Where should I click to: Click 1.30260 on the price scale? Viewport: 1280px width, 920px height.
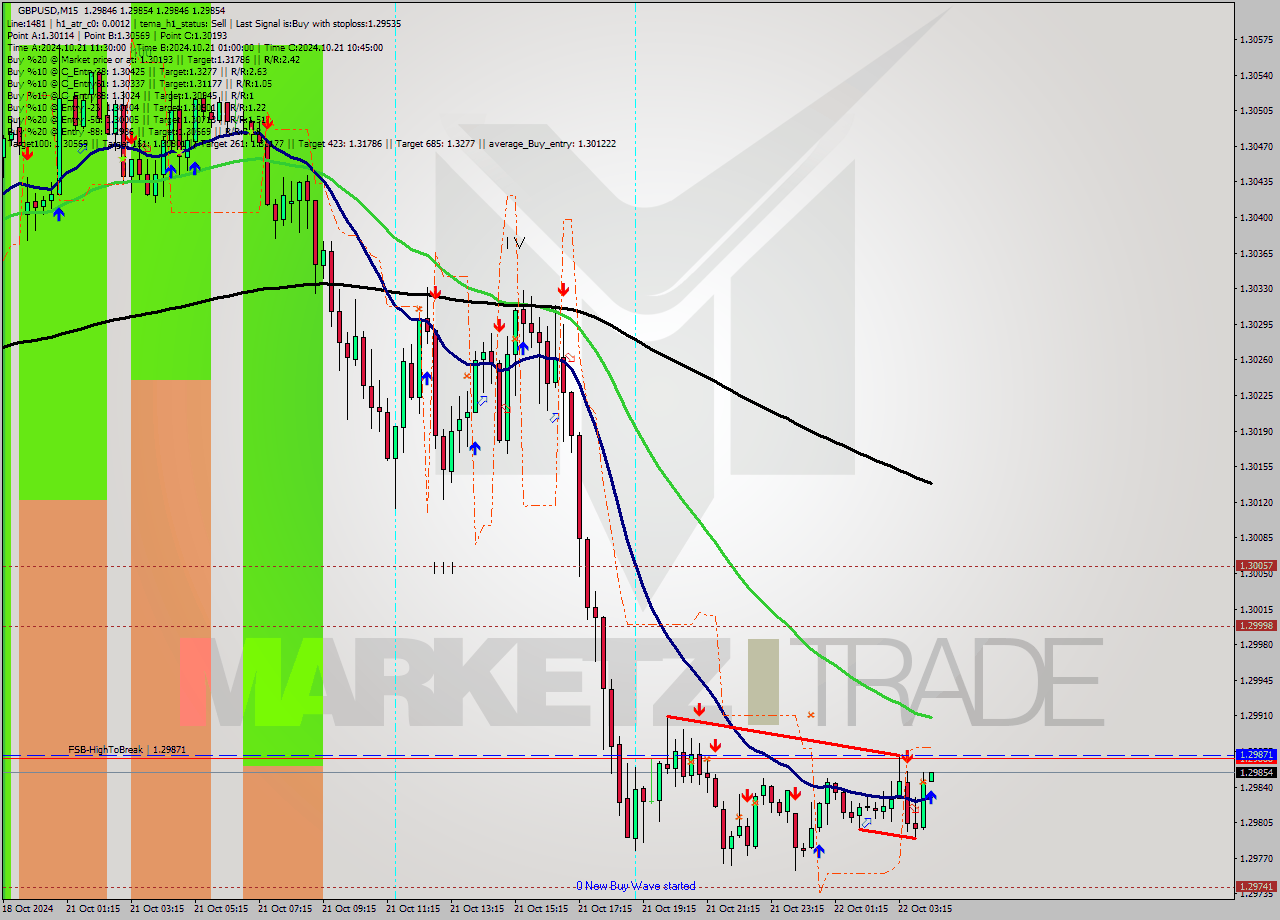click(x=1255, y=360)
